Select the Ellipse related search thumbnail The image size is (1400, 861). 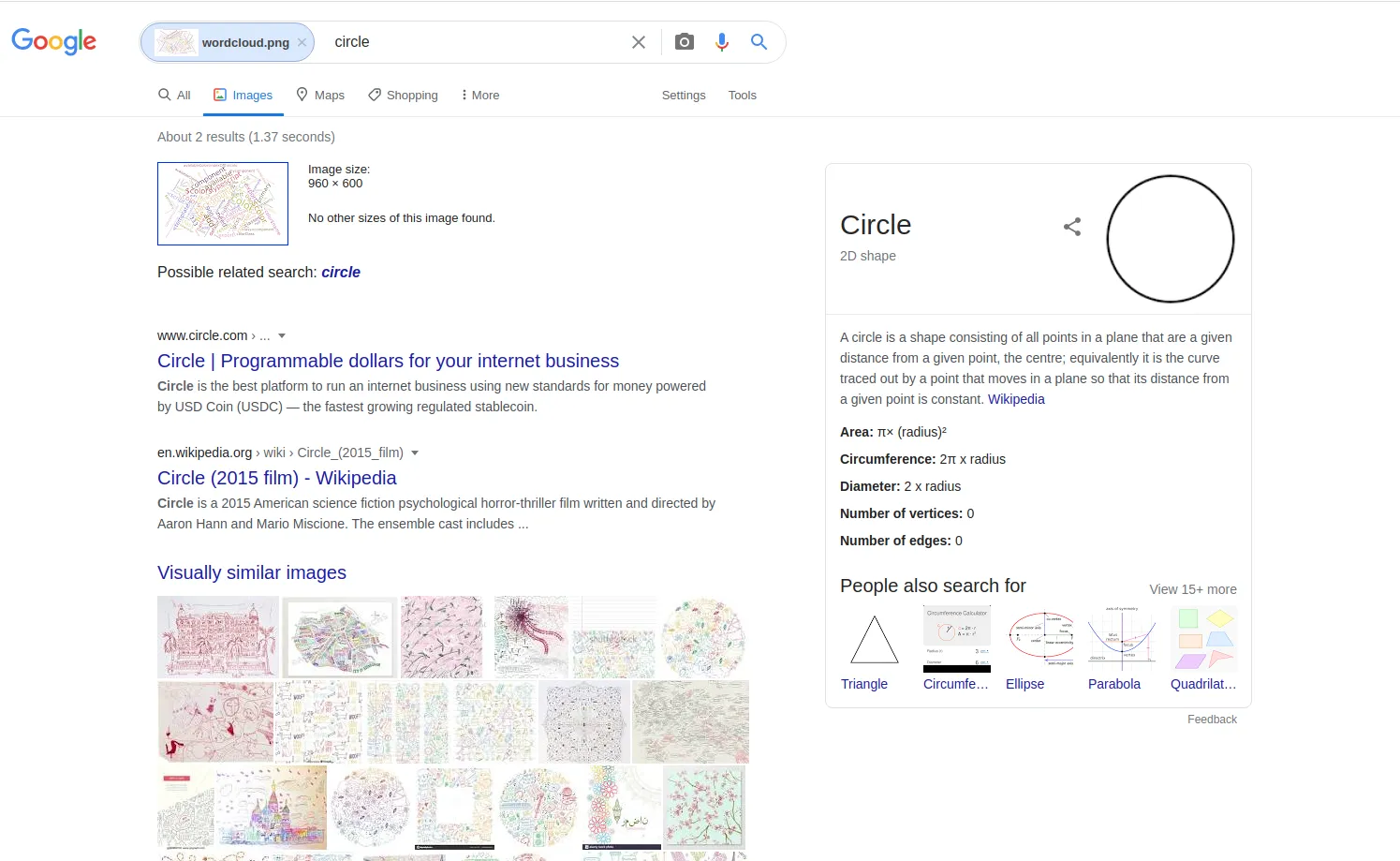coord(1039,639)
